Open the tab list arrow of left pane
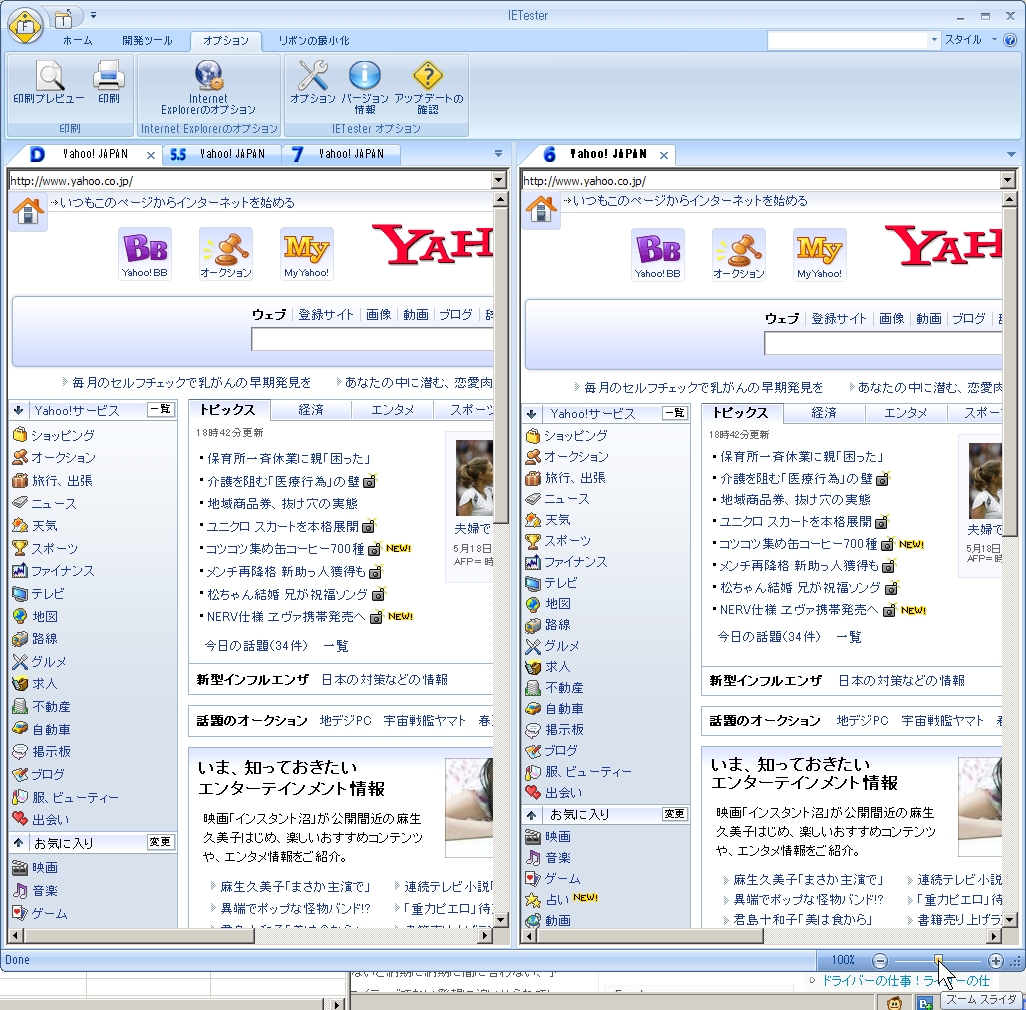Viewport: 1026px width, 1010px height. pos(499,154)
